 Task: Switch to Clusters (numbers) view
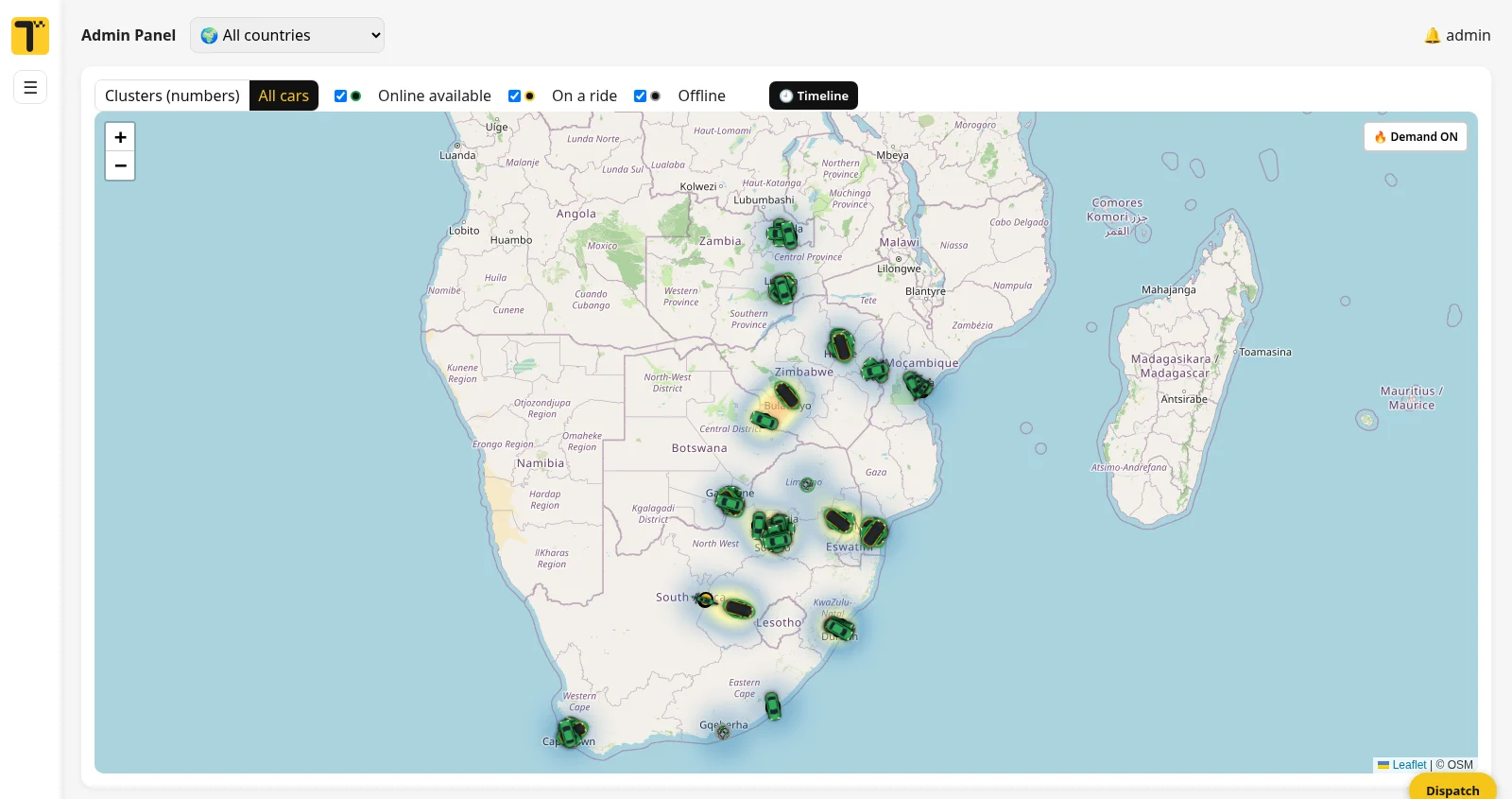coord(172,96)
